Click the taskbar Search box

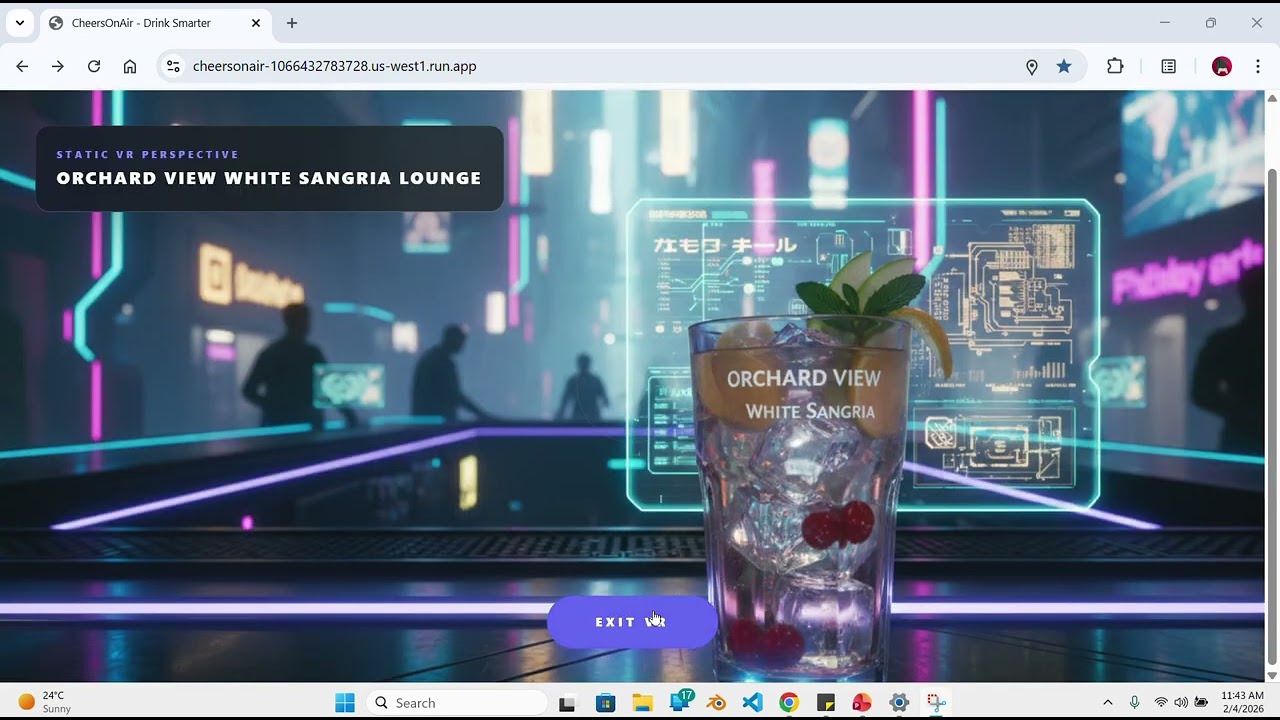pos(456,703)
